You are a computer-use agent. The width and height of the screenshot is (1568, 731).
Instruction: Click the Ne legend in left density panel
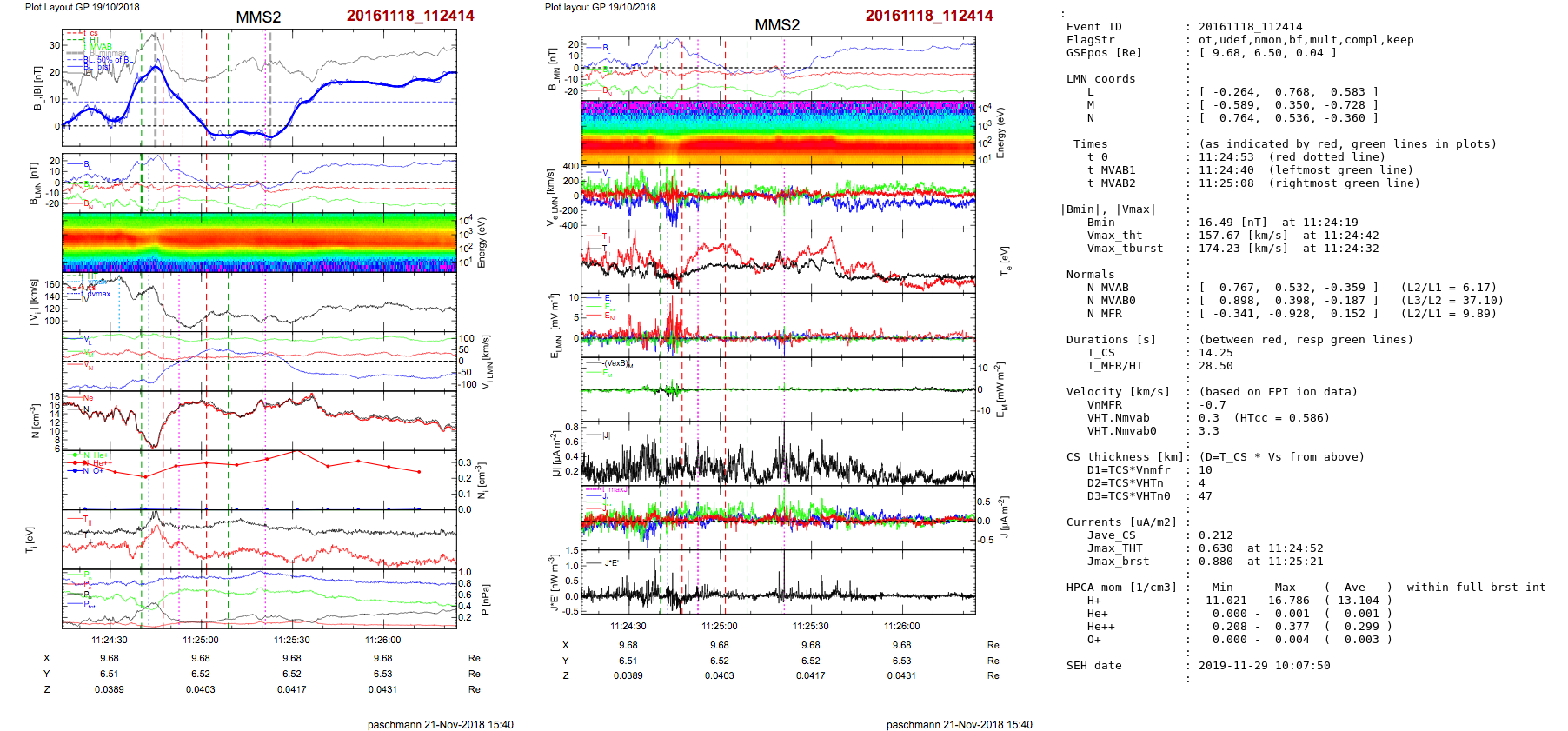88,398
